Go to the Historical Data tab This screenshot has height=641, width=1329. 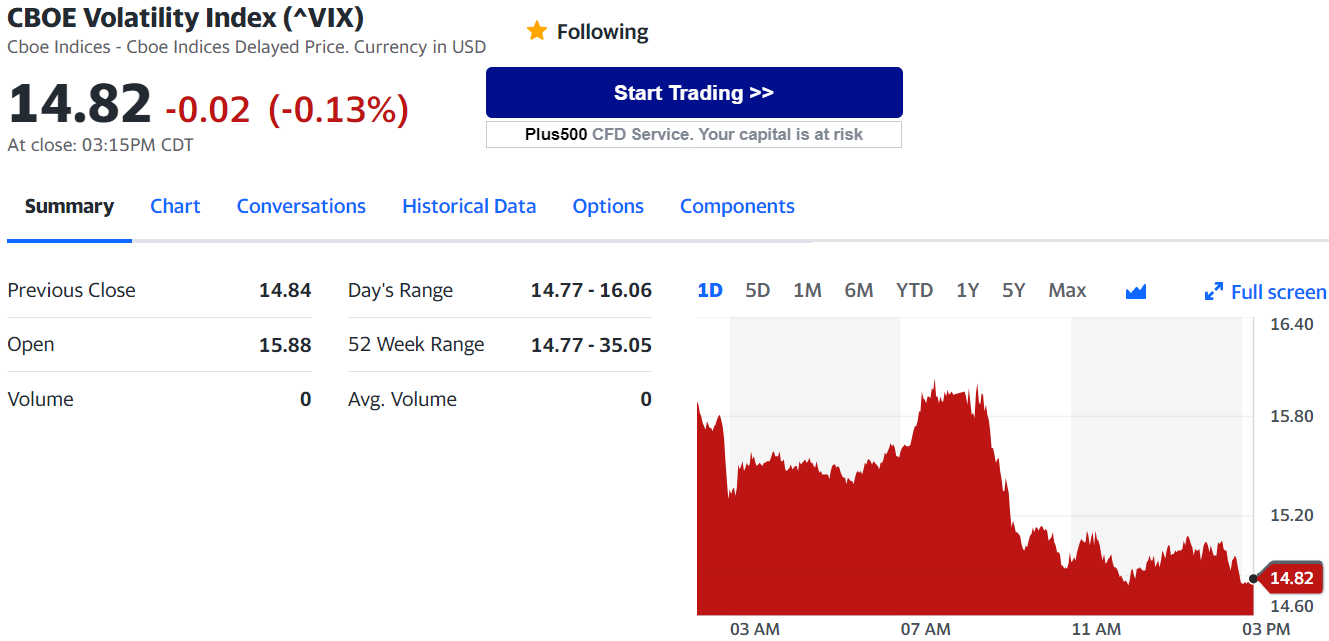click(x=469, y=206)
